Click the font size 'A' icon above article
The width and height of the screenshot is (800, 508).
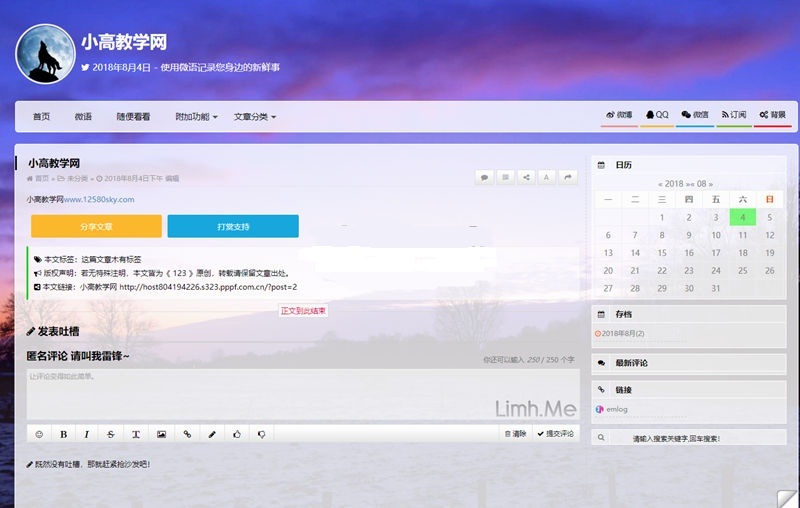point(547,177)
